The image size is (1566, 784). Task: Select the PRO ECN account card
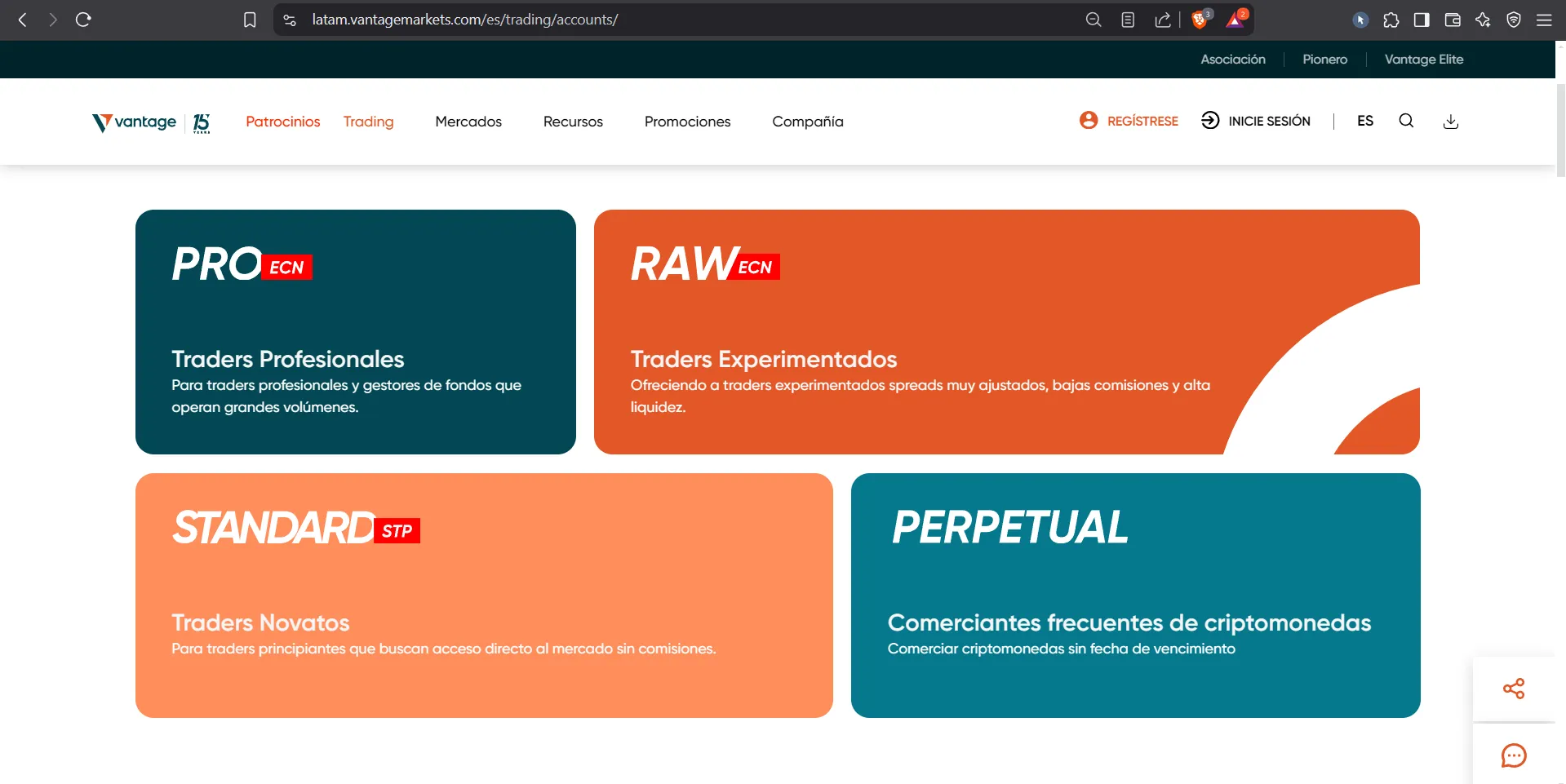click(356, 332)
